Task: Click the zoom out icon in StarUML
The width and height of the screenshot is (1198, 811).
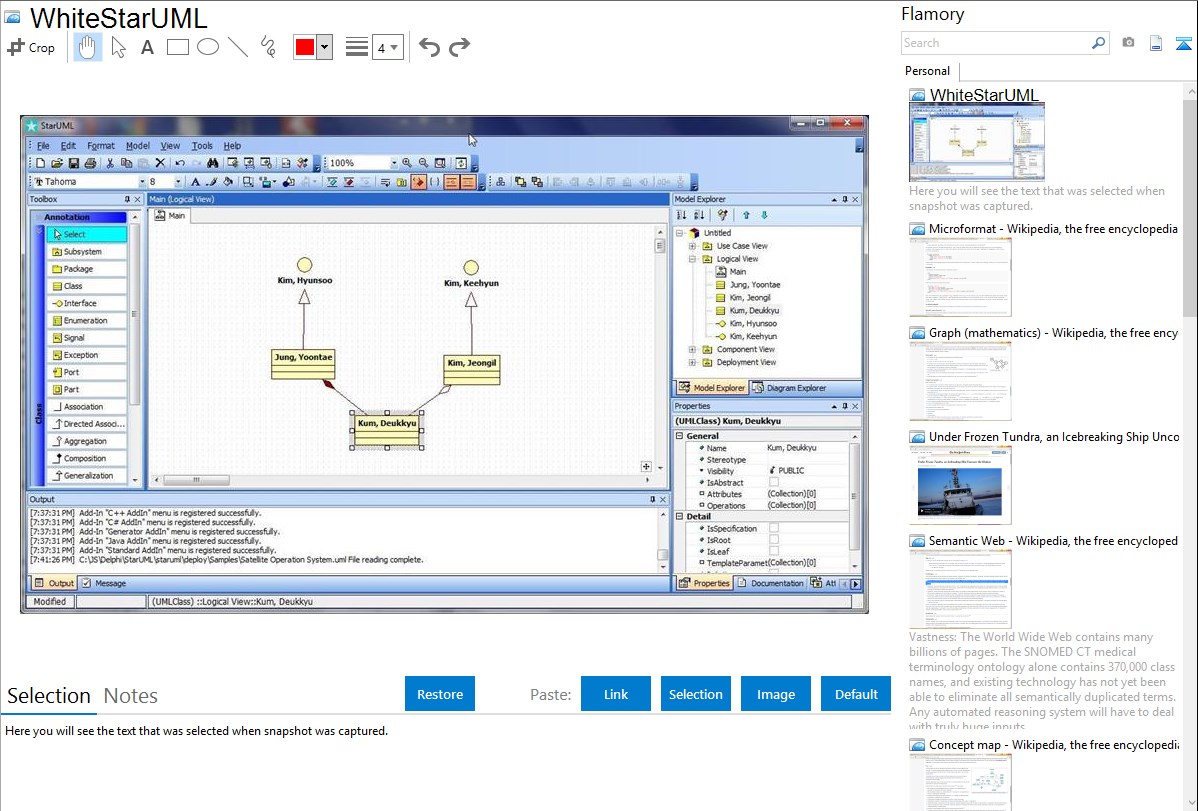Action: (423, 163)
